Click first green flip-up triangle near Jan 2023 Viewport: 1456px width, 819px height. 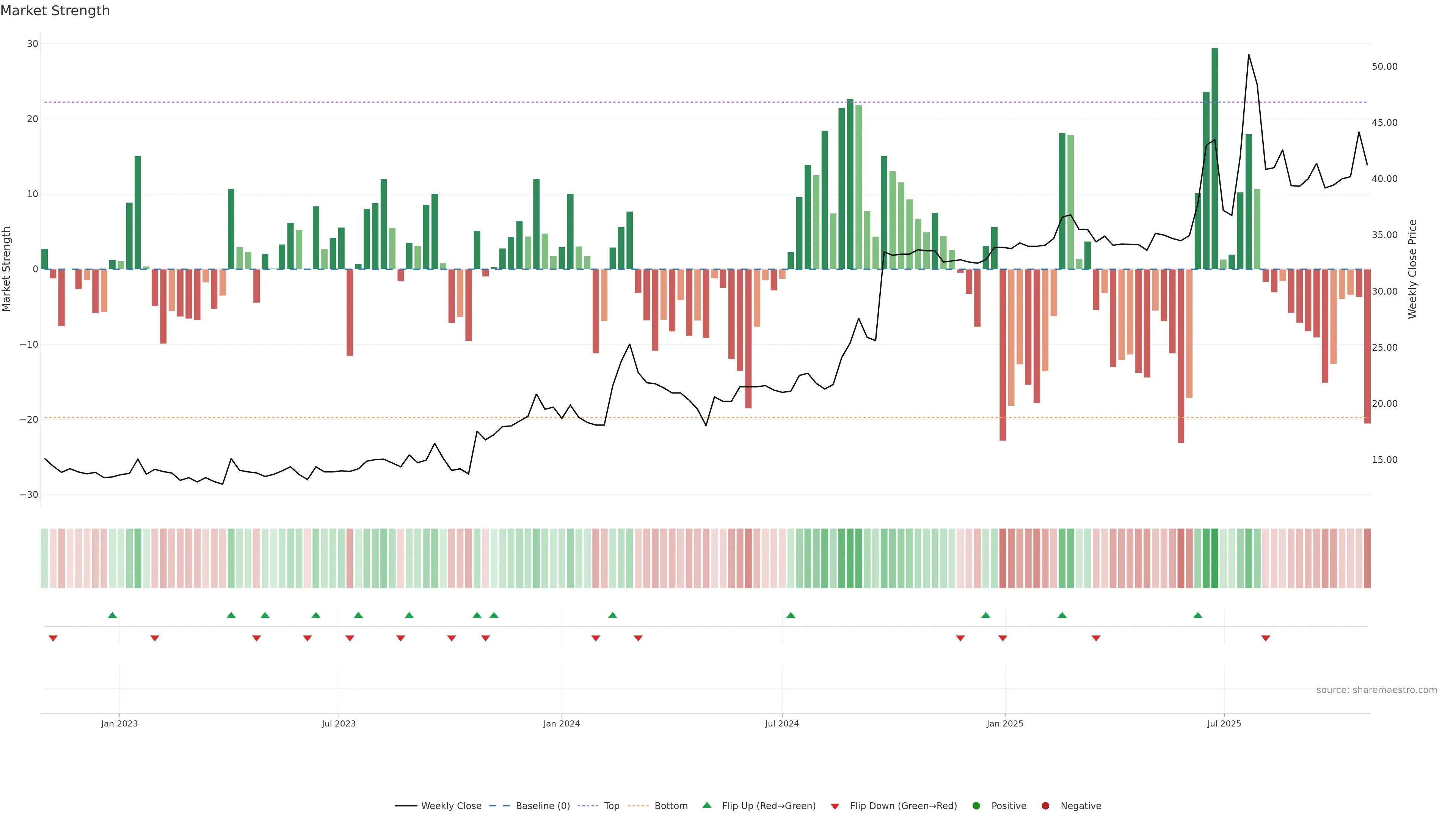tap(113, 615)
